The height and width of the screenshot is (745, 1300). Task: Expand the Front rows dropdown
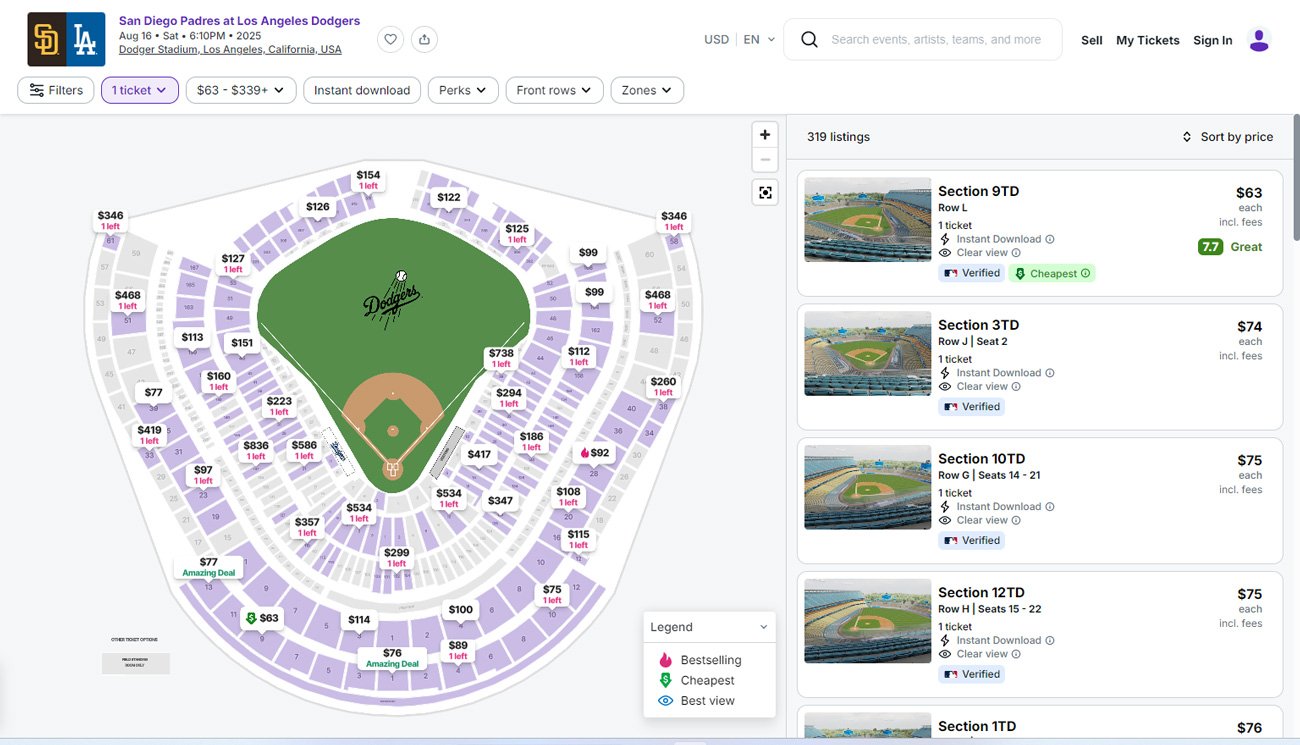coord(555,90)
